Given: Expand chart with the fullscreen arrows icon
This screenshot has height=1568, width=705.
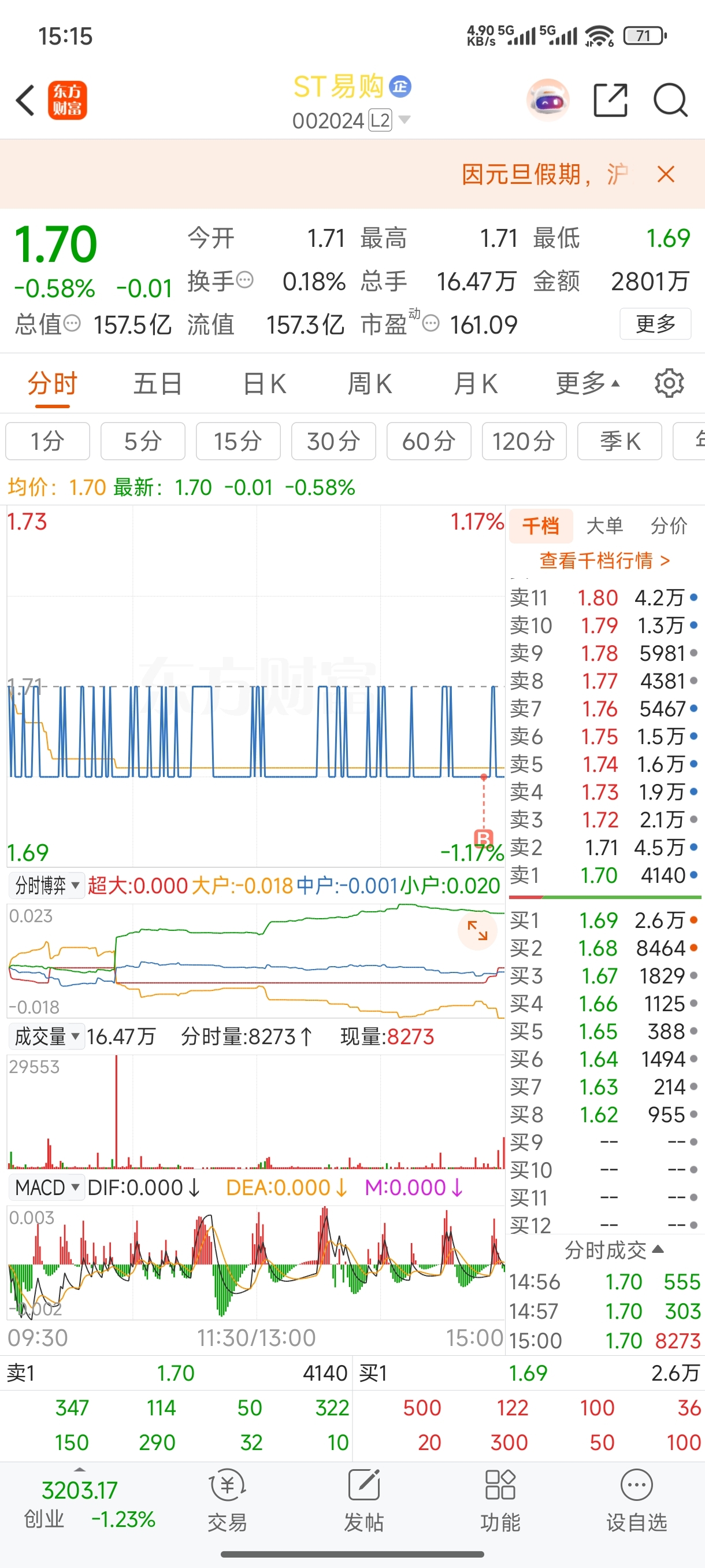Looking at the screenshot, I should tap(477, 930).
